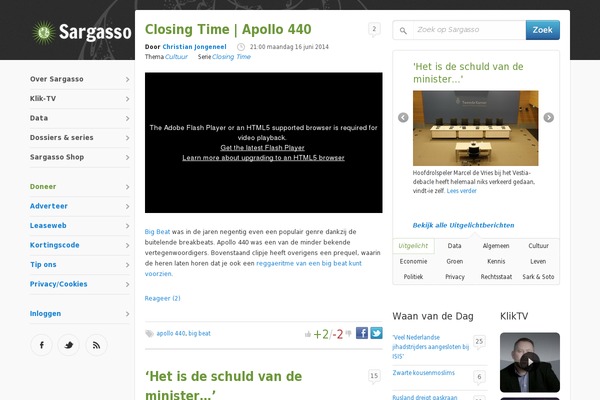Select the Groen category tab

tap(455, 261)
